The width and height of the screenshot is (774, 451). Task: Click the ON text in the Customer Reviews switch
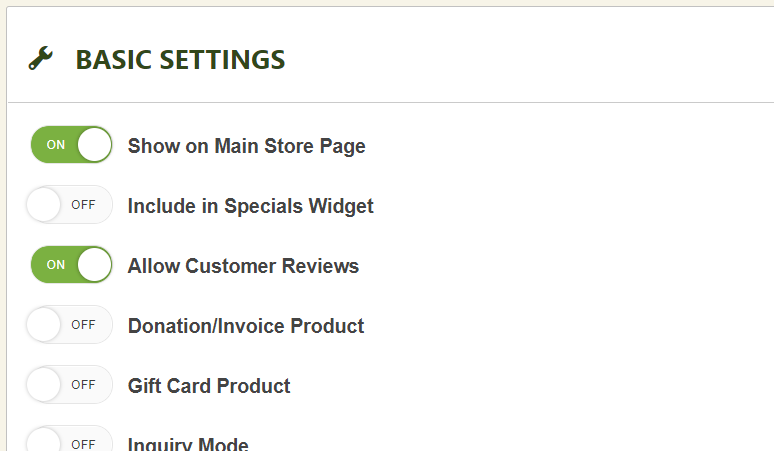point(56,265)
